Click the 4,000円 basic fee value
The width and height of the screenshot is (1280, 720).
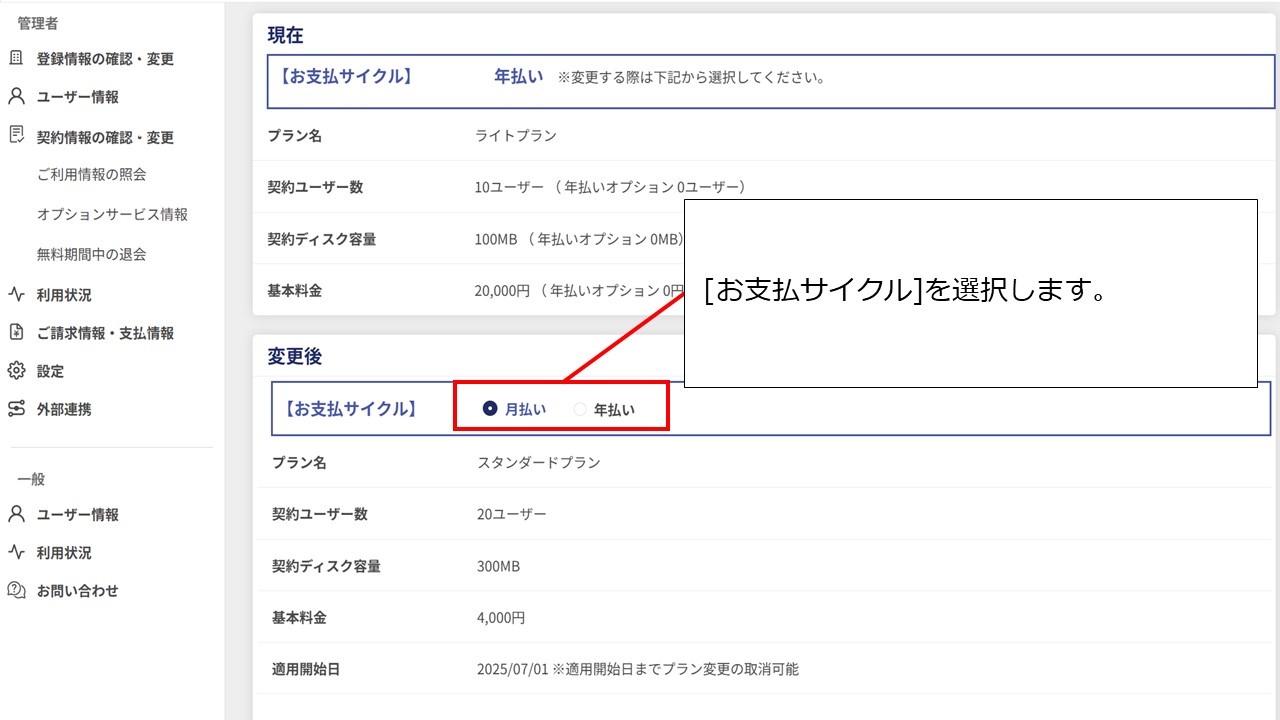coord(501,618)
